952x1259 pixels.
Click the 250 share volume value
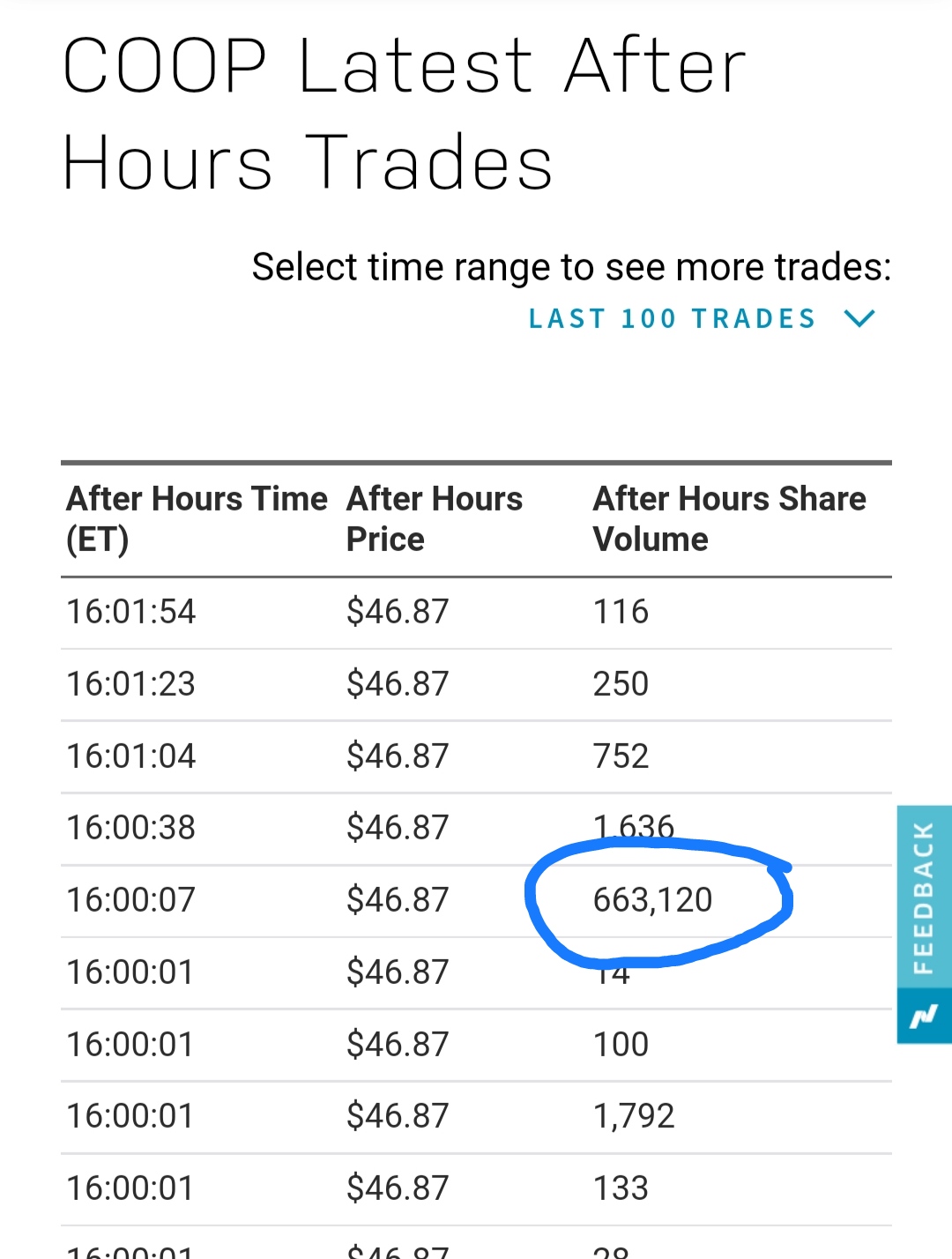pos(621,684)
